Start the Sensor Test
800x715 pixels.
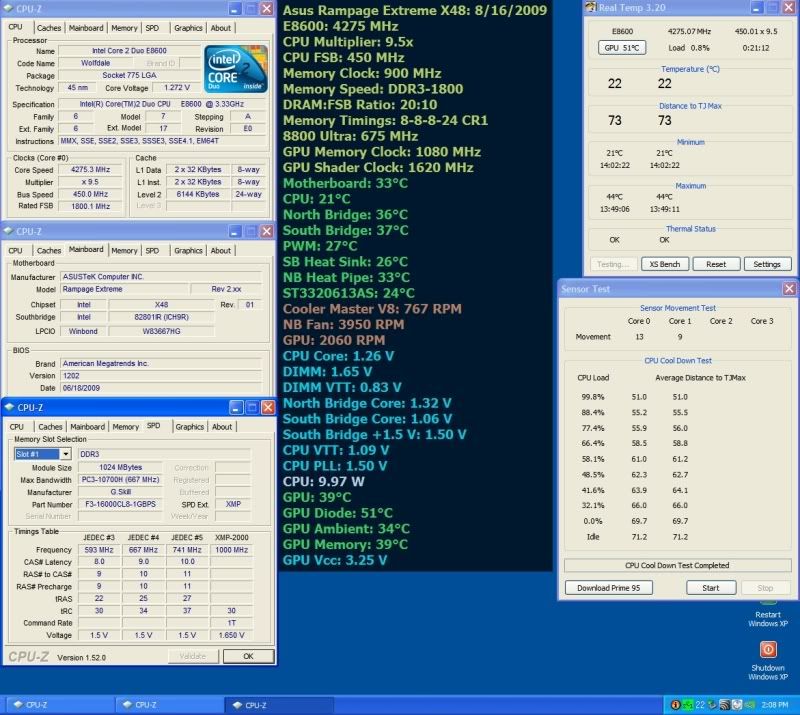[x=711, y=588]
